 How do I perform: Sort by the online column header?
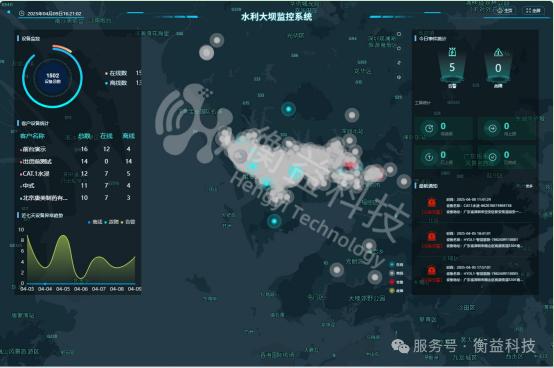(106, 136)
